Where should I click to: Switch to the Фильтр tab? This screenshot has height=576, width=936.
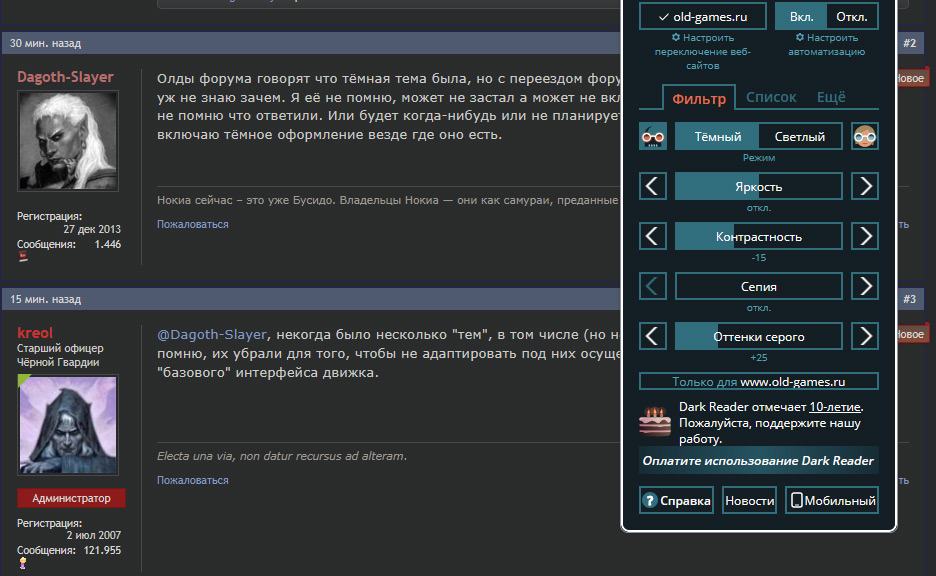pos(699,98)
